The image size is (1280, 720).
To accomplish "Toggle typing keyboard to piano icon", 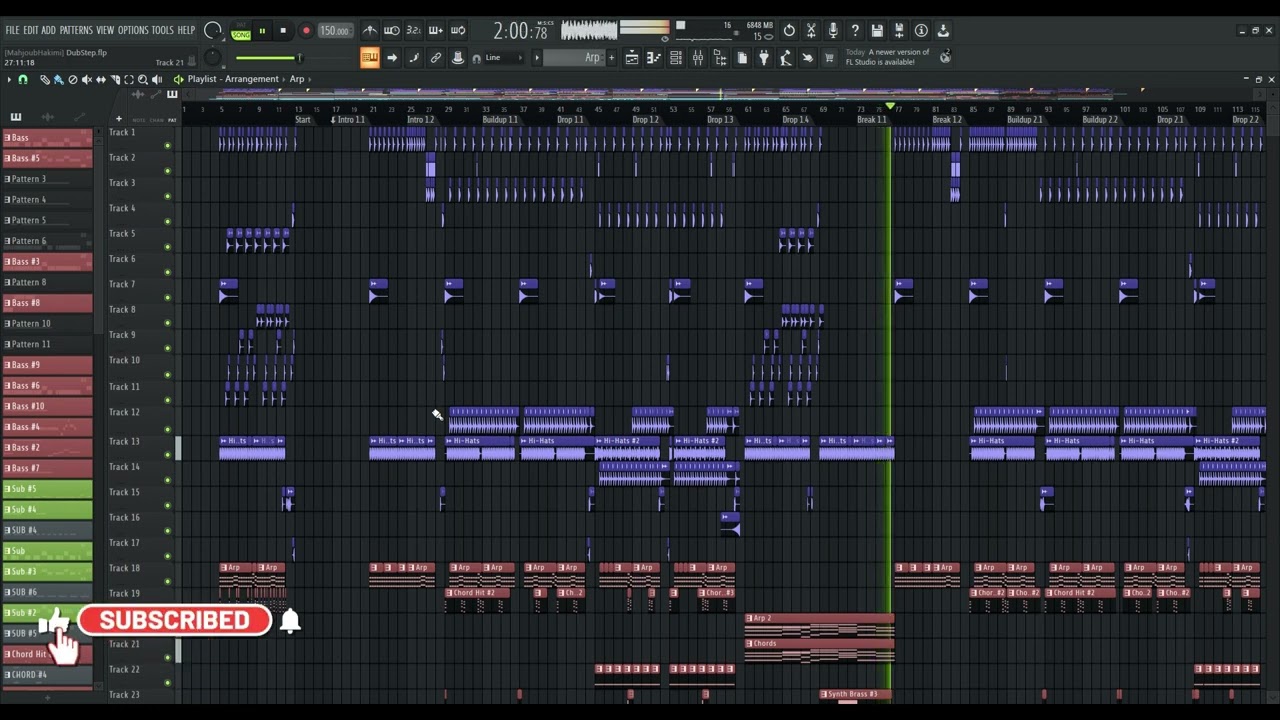I will [x=369, y=58].
